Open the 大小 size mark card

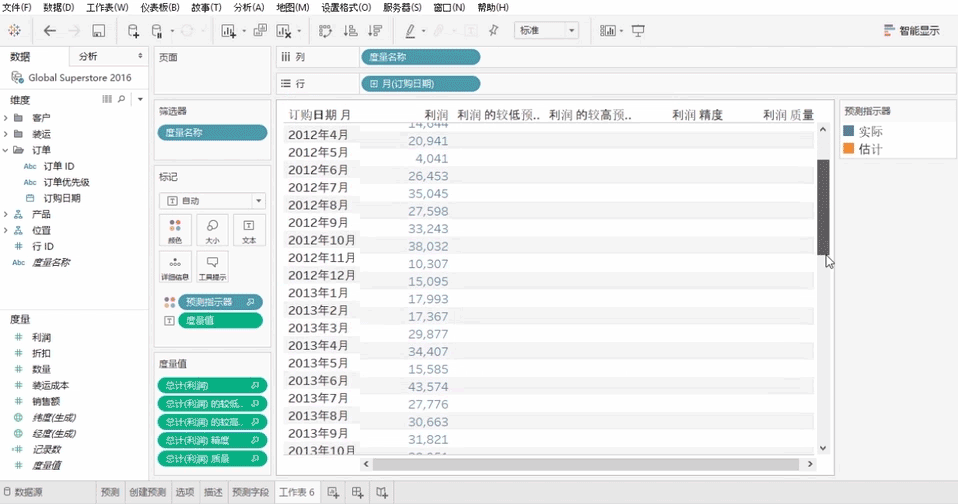click(x=212, y=230)
